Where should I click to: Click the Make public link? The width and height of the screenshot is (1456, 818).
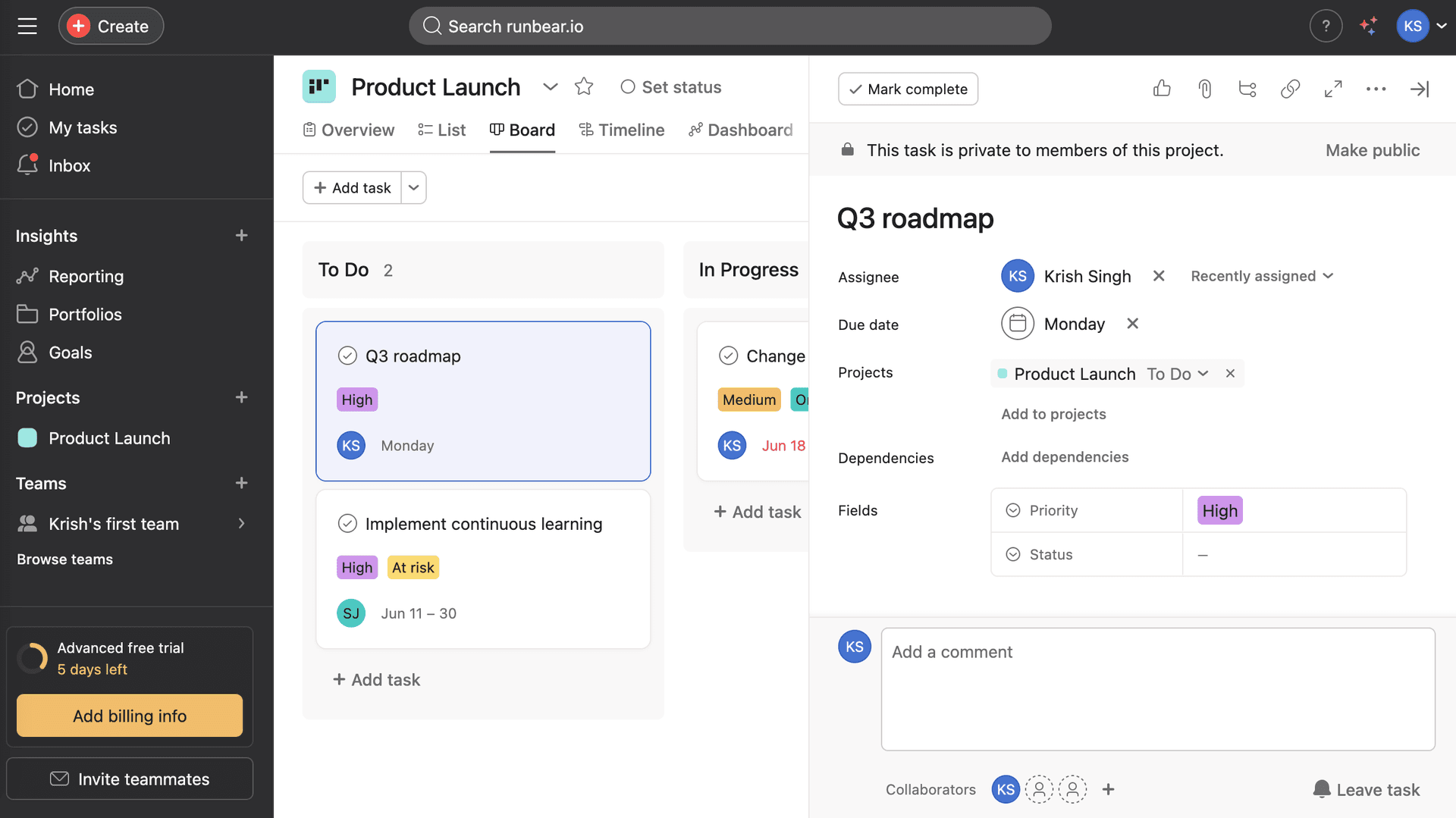[1372, 150]
